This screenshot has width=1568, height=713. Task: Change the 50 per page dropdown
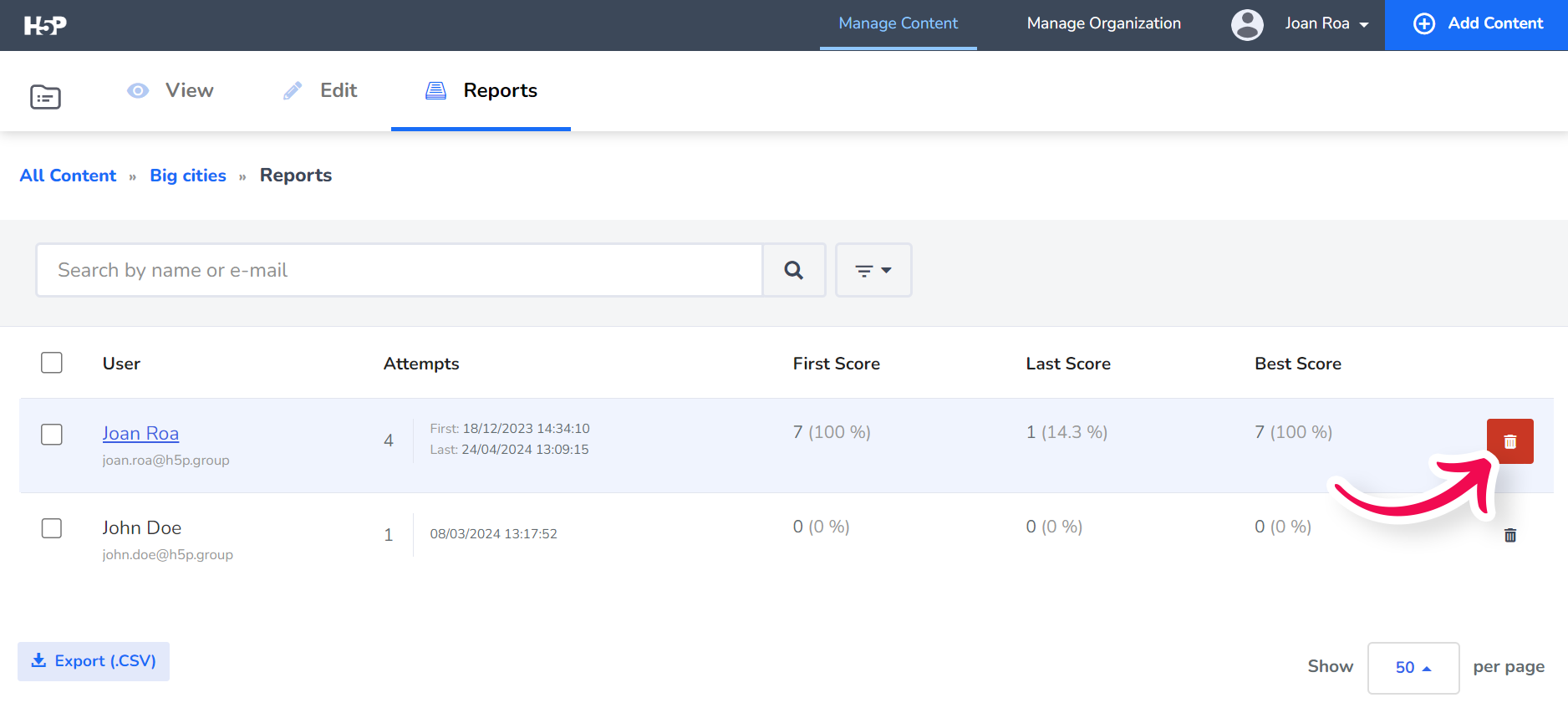click(x=1413, y=668)
